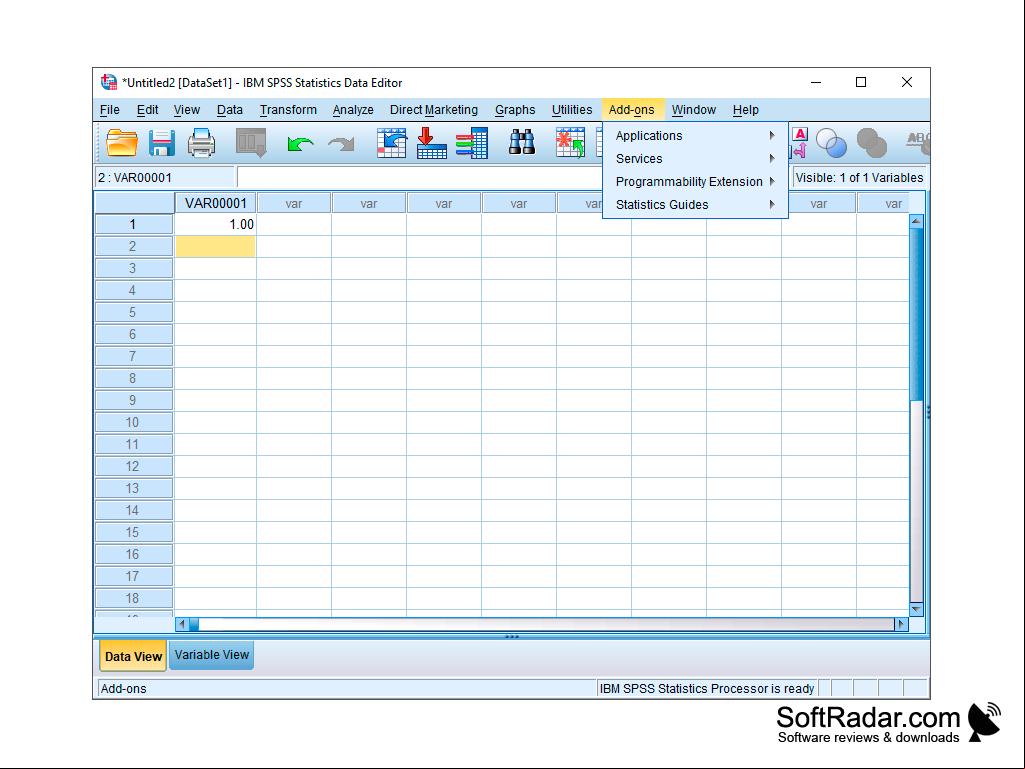
Task: Select row 5 header
Action: click(134, 313)
